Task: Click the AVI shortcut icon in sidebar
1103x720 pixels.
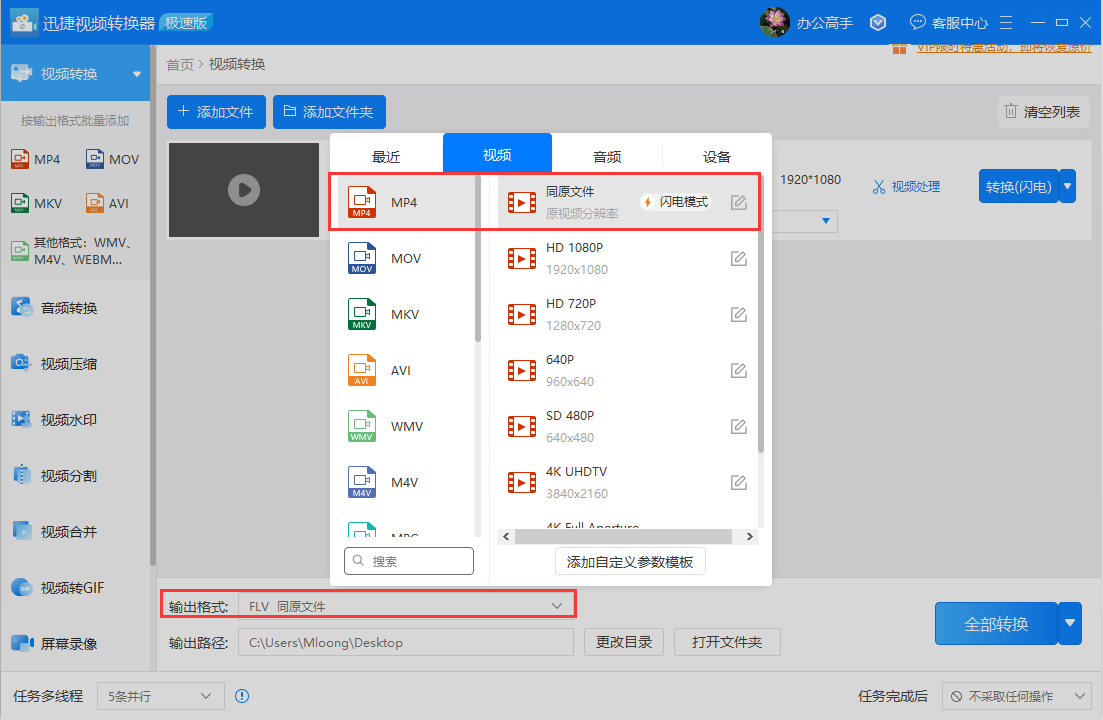Action: pyautogui.click(x=95, y=203)
